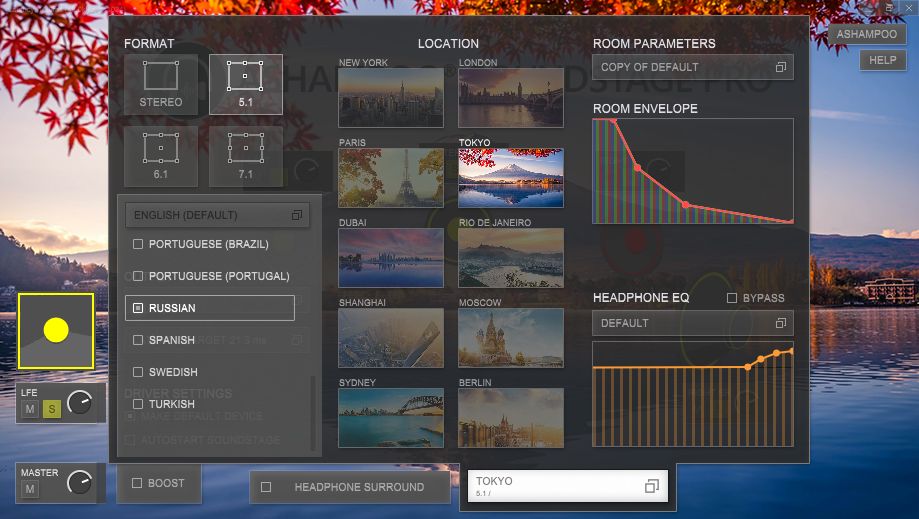
Task: Check Portuguese (Portugal) language option
Action: pyautogui.click(x=138, y=276)
